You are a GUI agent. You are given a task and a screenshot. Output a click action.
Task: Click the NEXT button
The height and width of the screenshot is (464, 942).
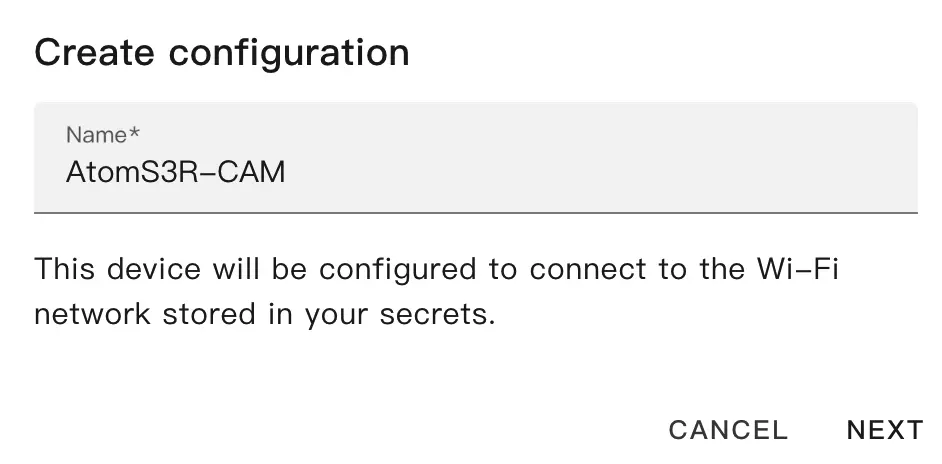tap(884, 430)
